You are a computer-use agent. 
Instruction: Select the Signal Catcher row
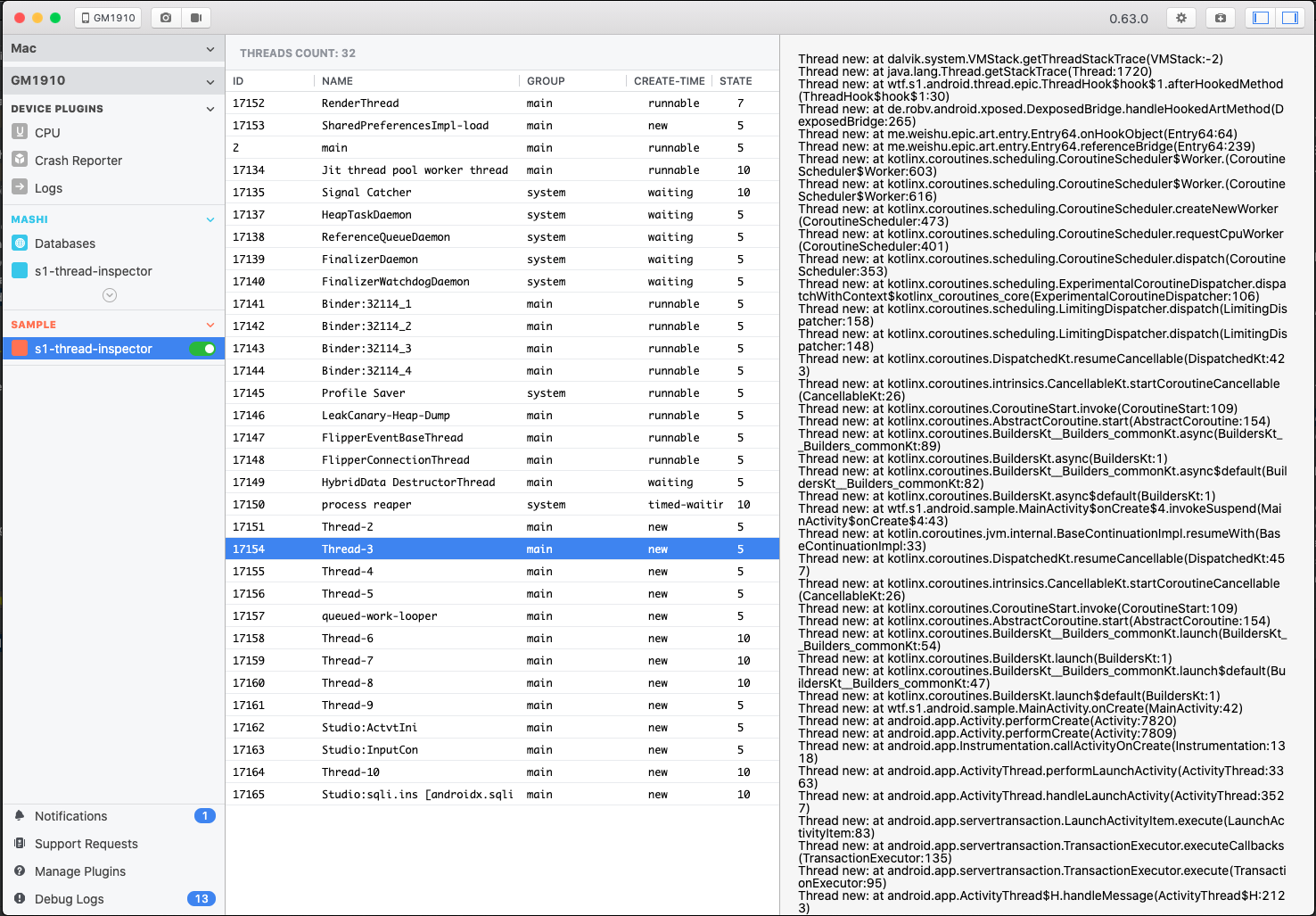(x=502, y=193)
